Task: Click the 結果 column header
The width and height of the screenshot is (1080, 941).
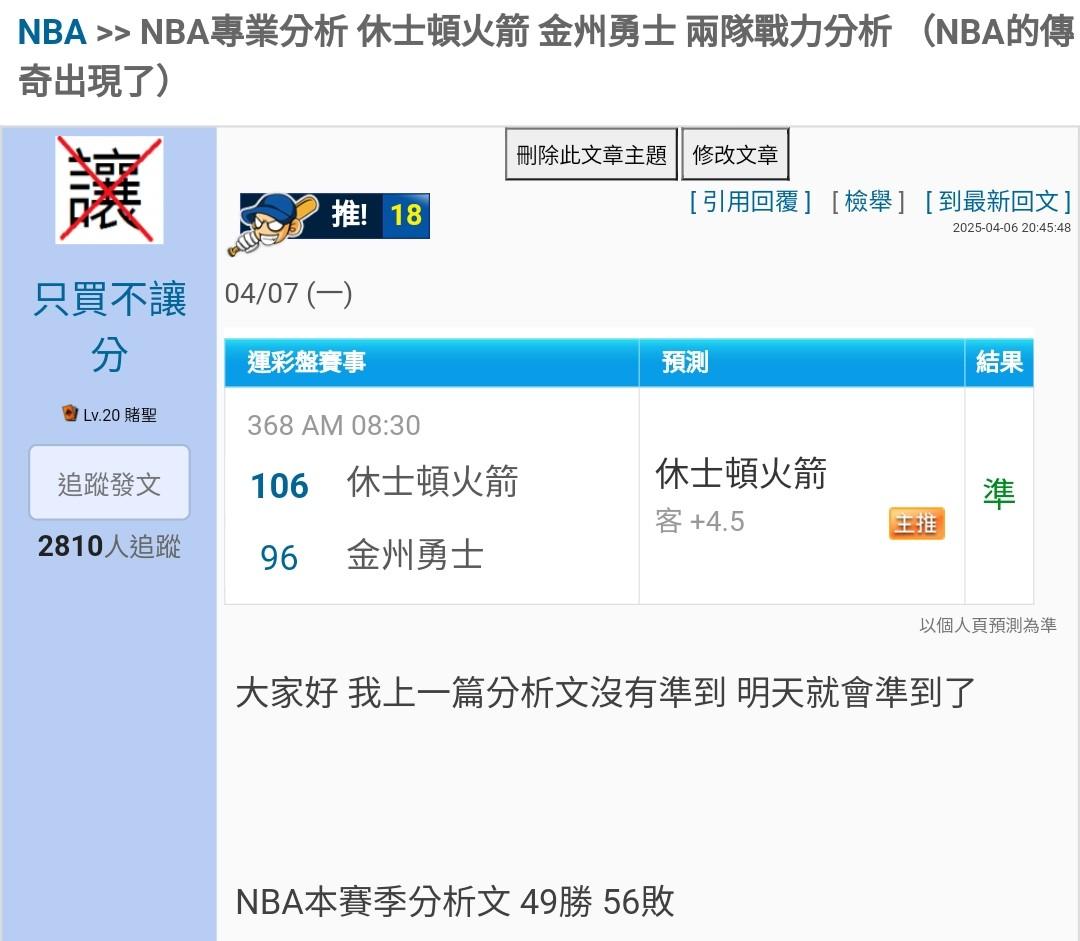Action: coord(999,362)
